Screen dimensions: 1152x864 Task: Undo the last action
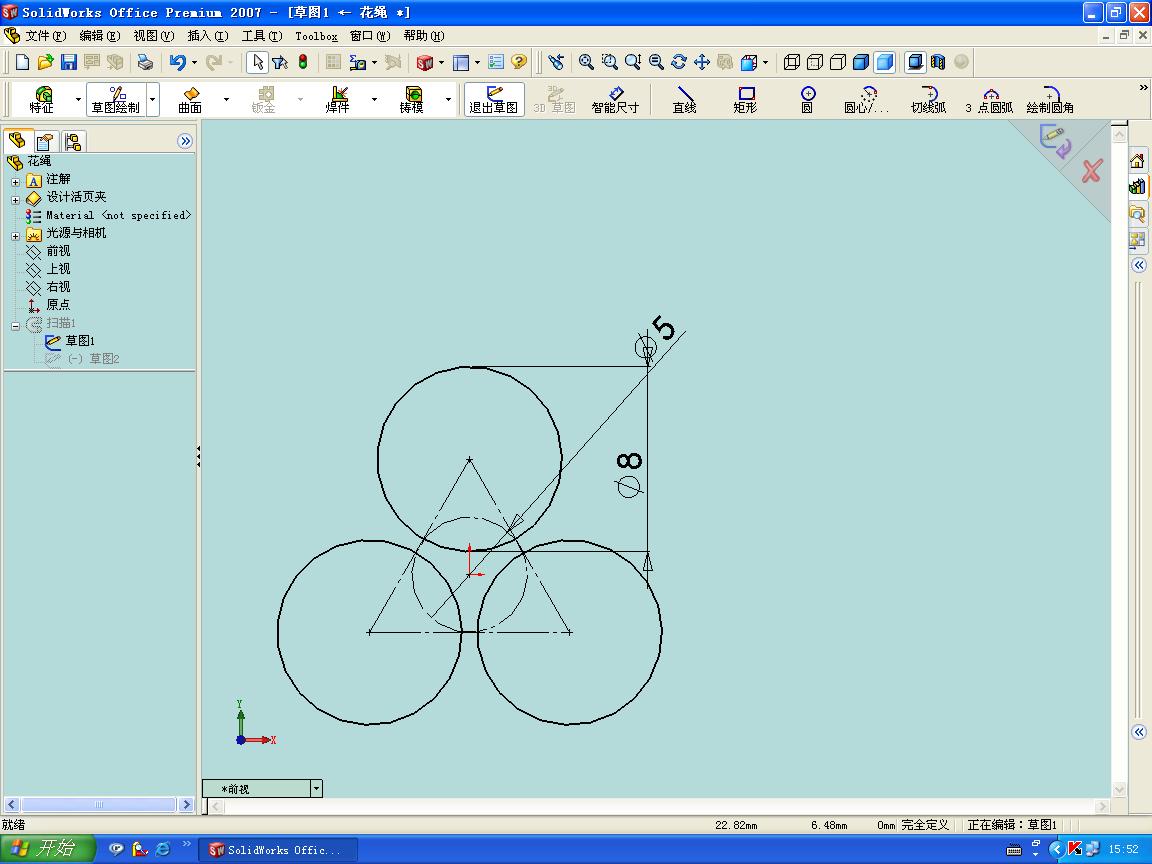click(177, 62)
